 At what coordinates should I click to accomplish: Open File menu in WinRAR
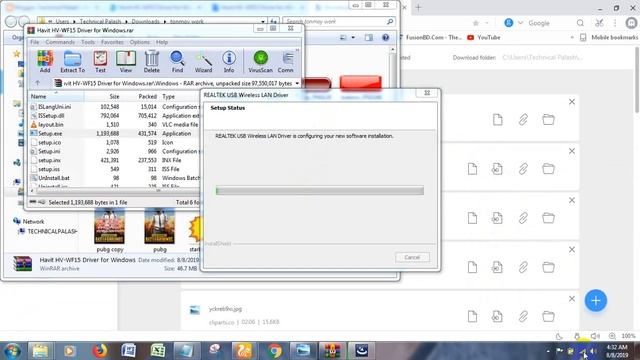[x=35, y=42]
